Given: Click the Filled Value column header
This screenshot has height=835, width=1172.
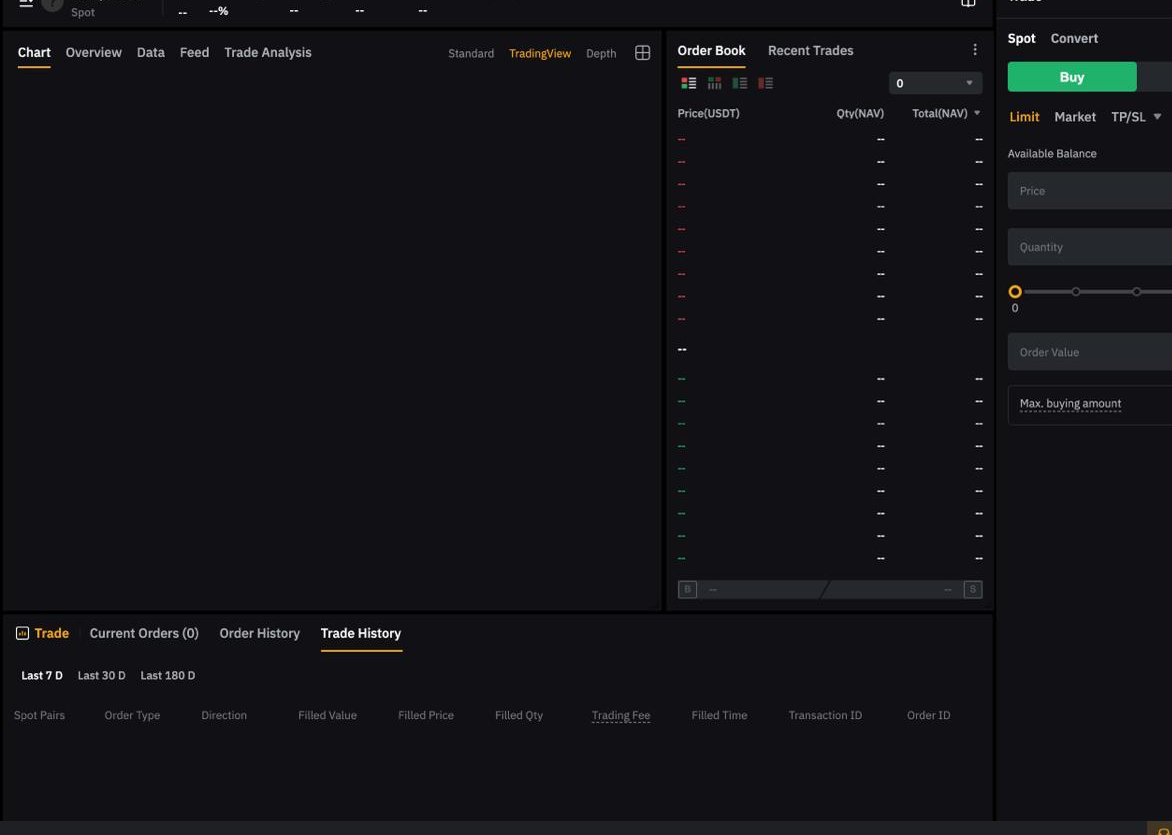Looking at the screenshot, I should click(327, 715).
